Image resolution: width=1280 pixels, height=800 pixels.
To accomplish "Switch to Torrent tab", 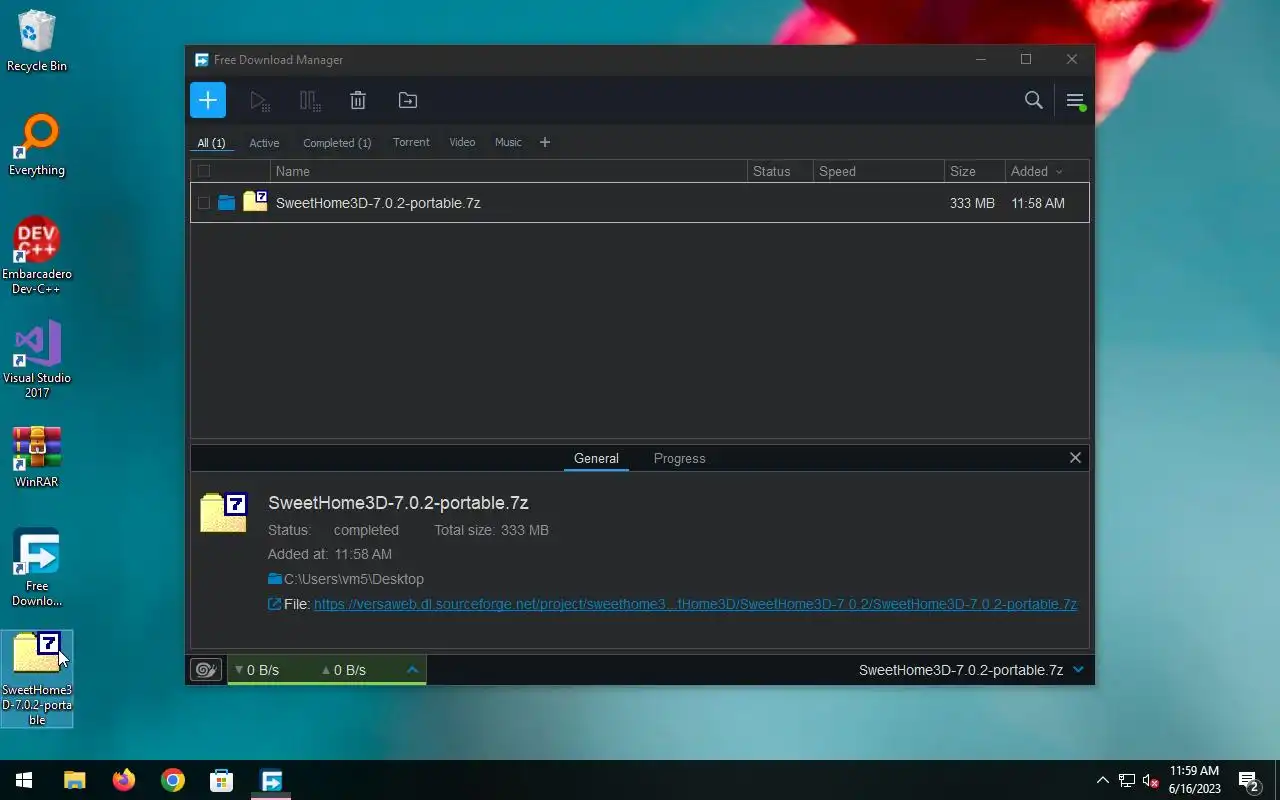I will (x=411, y=142).
